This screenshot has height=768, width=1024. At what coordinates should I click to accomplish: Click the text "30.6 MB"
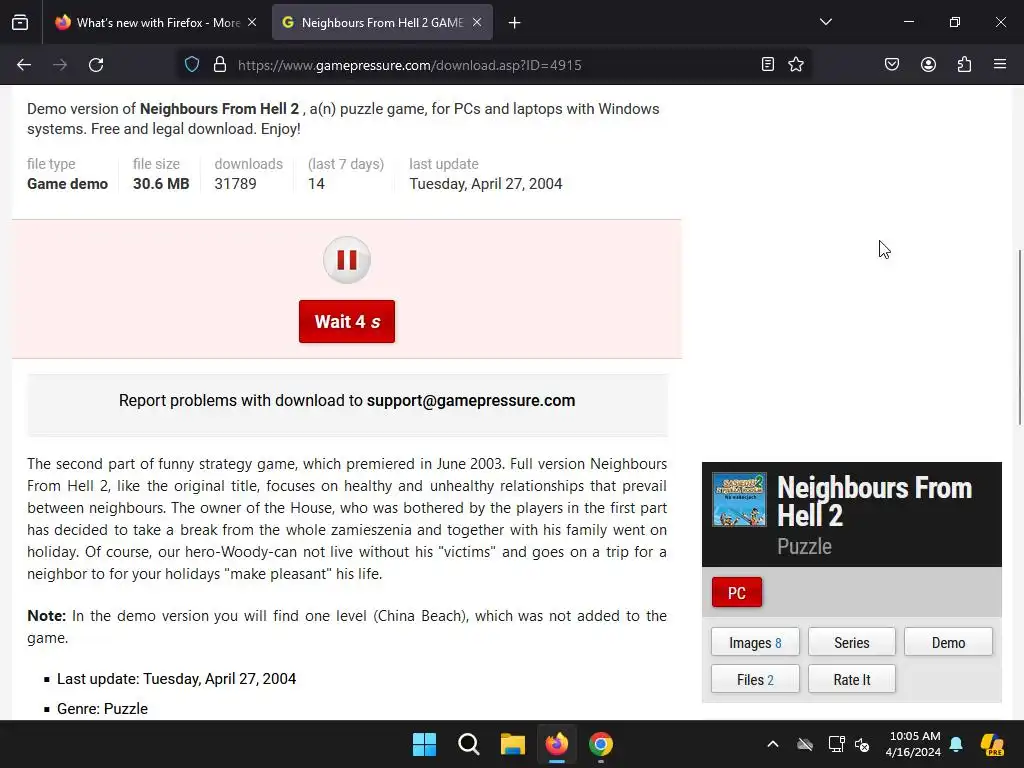click(x=161, y=184)
